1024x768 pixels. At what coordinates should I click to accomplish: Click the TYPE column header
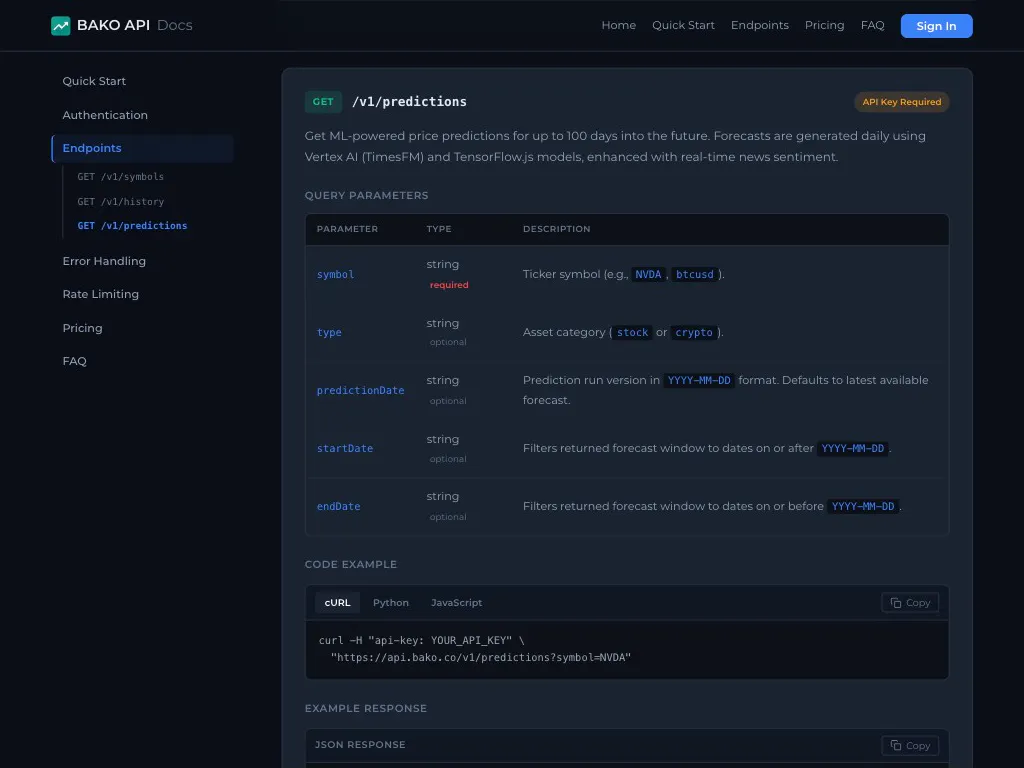[439, 229]
